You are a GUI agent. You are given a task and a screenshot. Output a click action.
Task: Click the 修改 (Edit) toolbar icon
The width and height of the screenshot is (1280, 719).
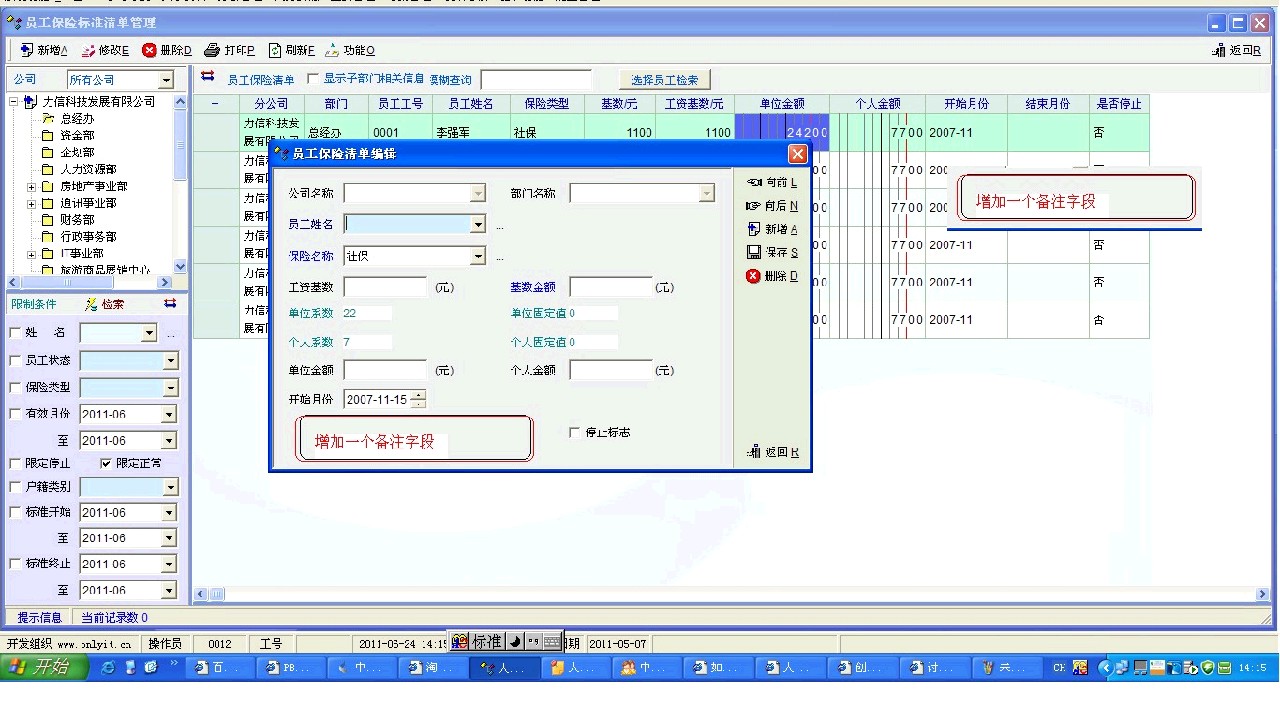point(89,50)
